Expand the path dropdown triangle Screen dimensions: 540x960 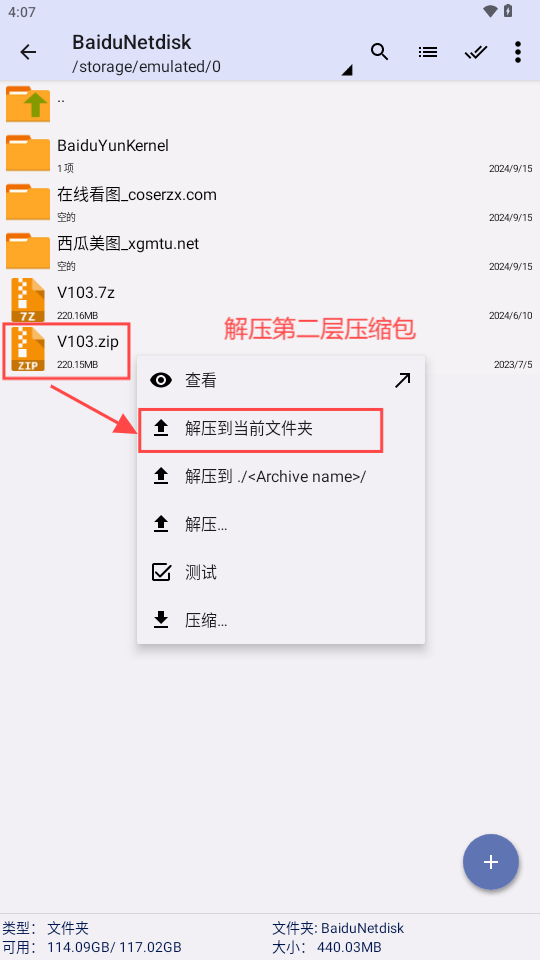[347, 70]
